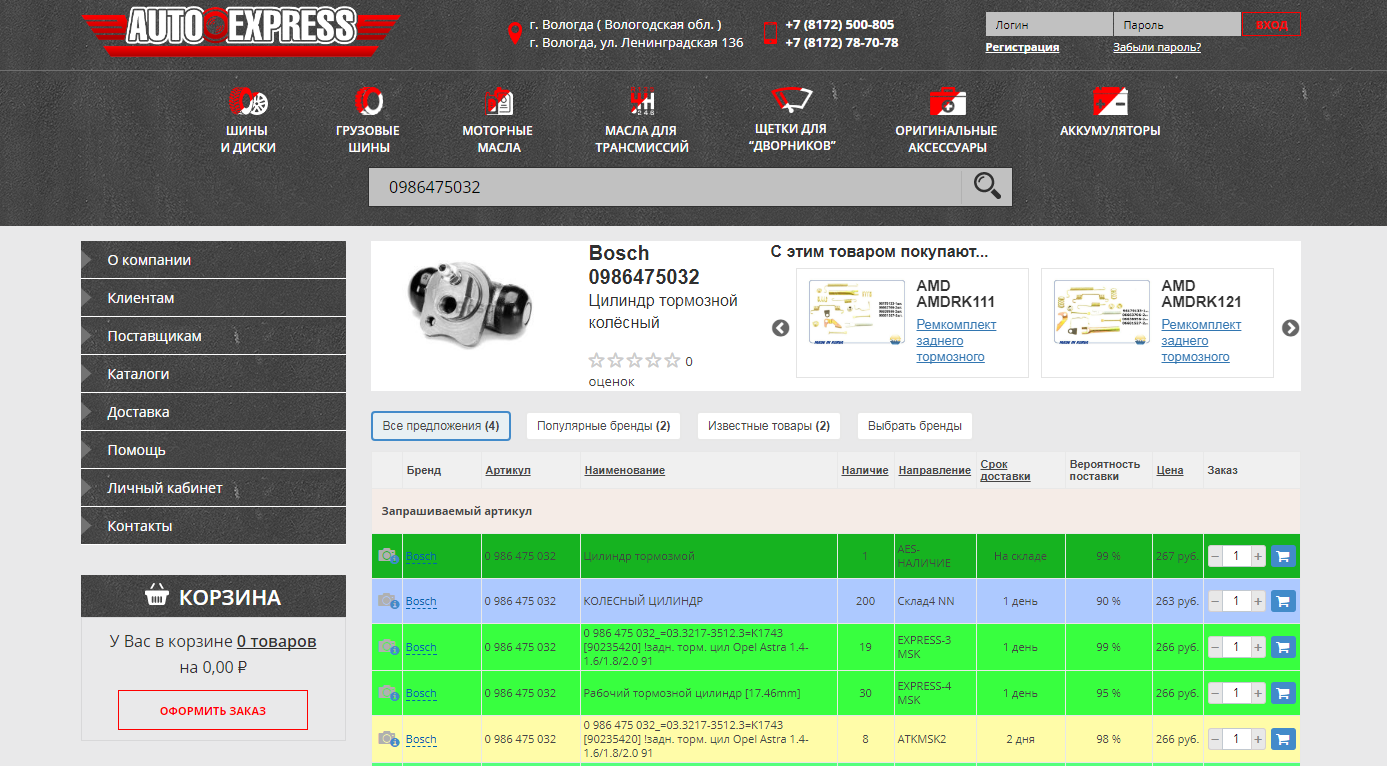Show previous related product with left arrow
Screen dimensions: 1387x766
[x=781, y=328]
